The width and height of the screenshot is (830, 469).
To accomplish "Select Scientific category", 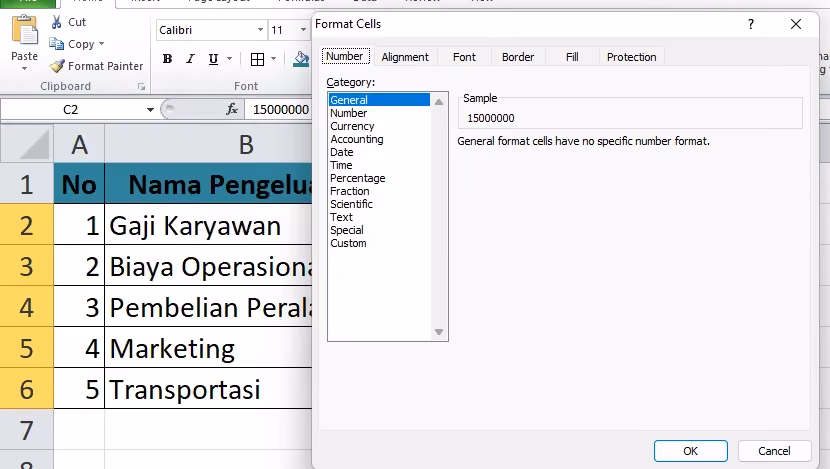I will (379, 204).
